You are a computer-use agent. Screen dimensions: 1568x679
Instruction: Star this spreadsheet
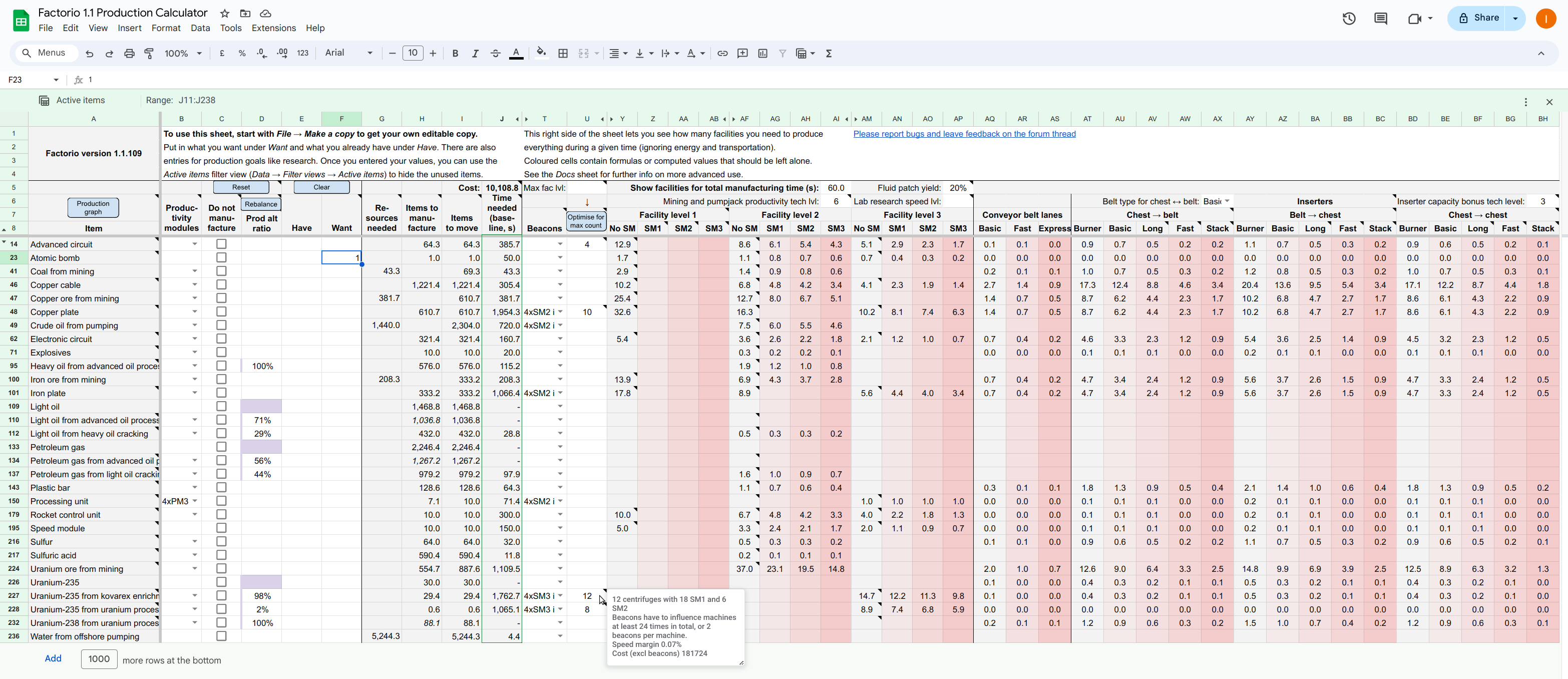click(x=225, y=14)
